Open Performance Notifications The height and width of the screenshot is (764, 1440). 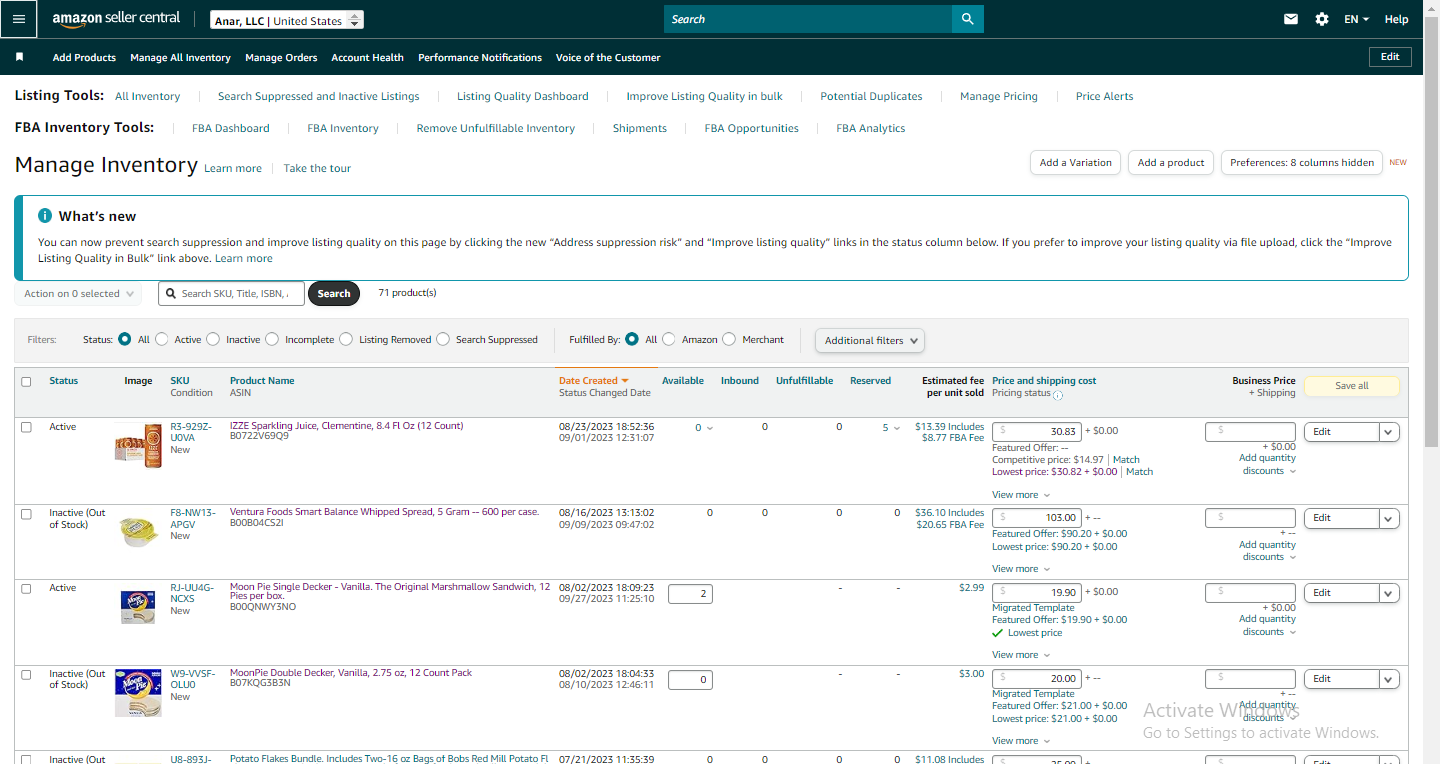pos(480,58)
